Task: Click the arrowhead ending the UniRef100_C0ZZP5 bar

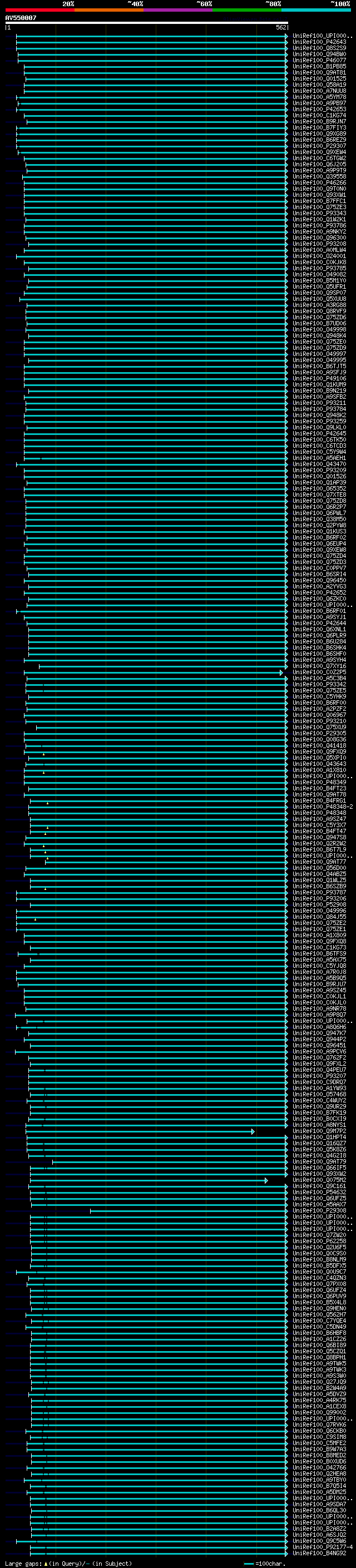Action: coord(282,672)
